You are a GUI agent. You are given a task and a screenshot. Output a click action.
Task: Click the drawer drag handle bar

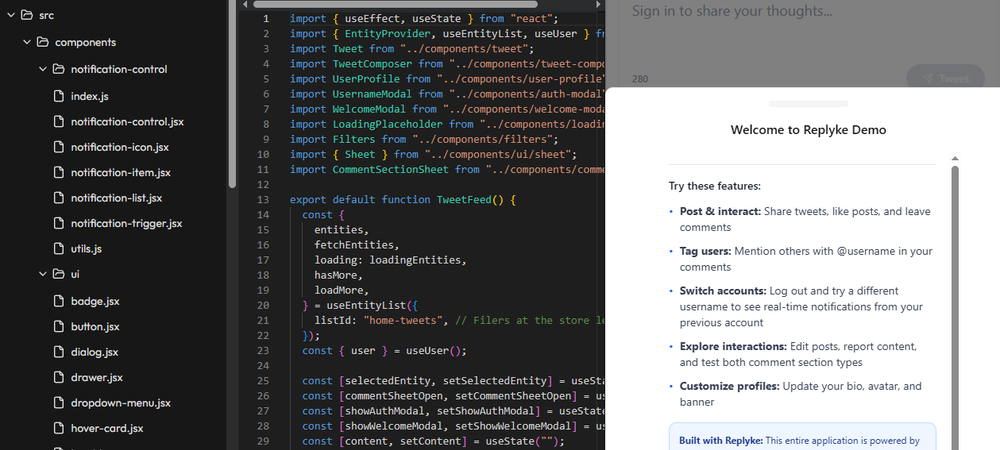pos(808,103)
